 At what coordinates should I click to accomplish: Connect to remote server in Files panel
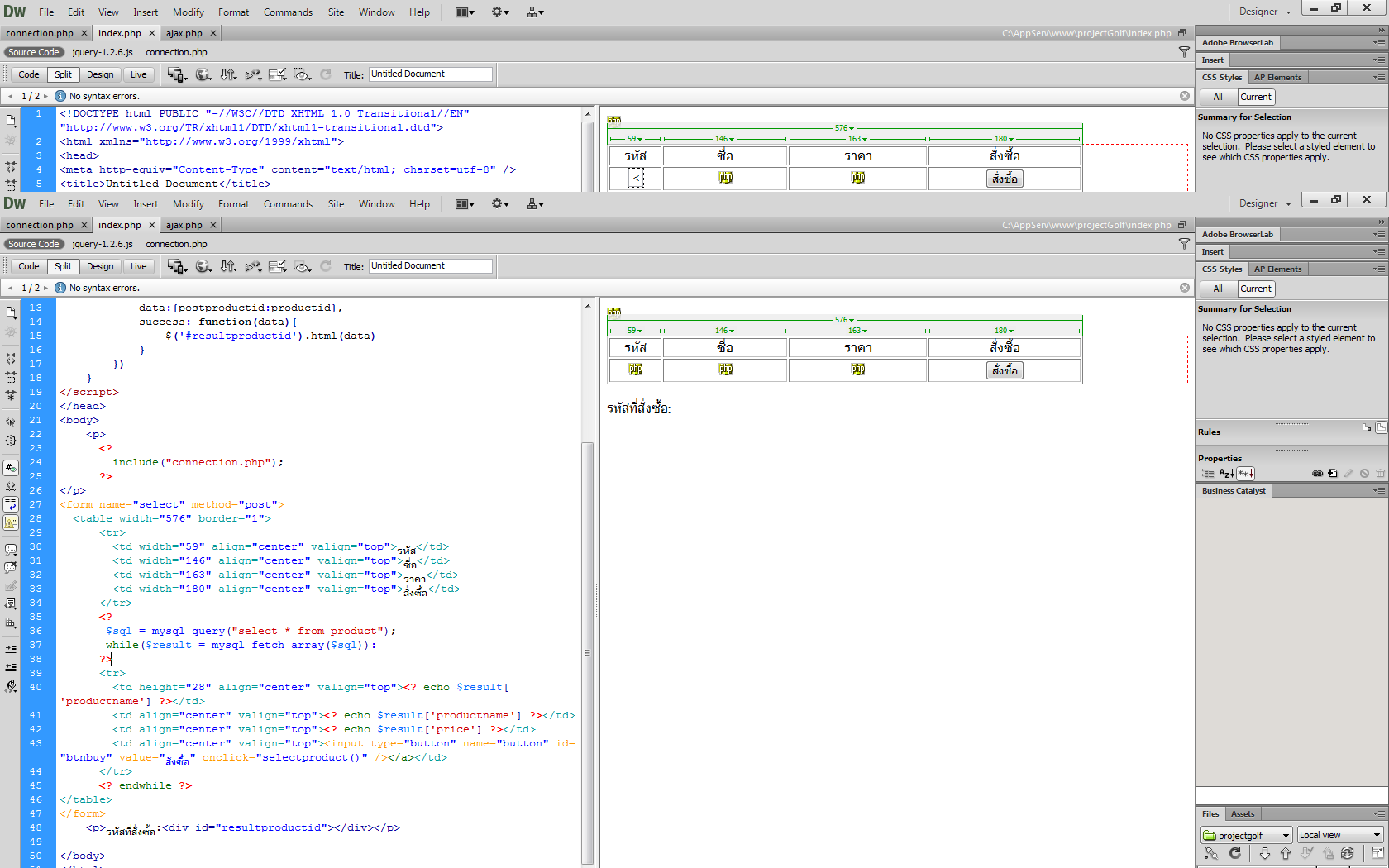click(1211, 853)
